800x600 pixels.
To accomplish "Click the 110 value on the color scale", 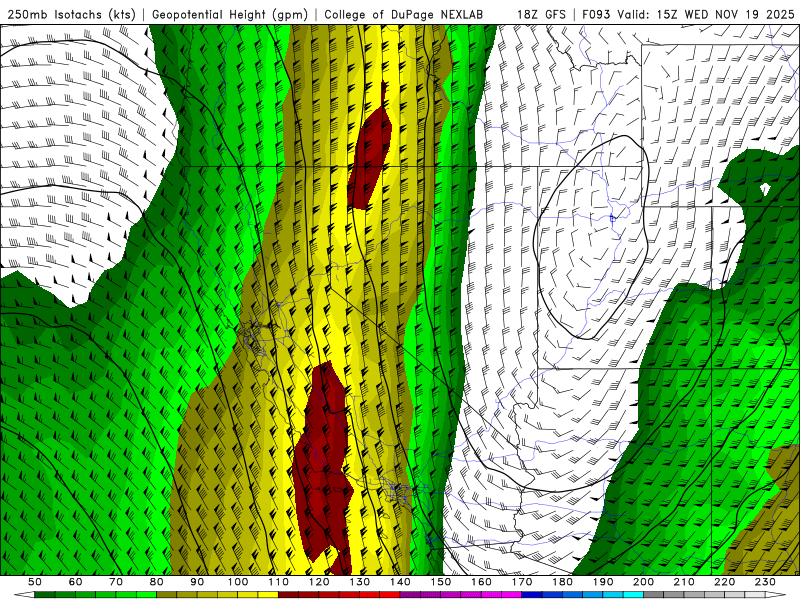I will tap(279, 582).
